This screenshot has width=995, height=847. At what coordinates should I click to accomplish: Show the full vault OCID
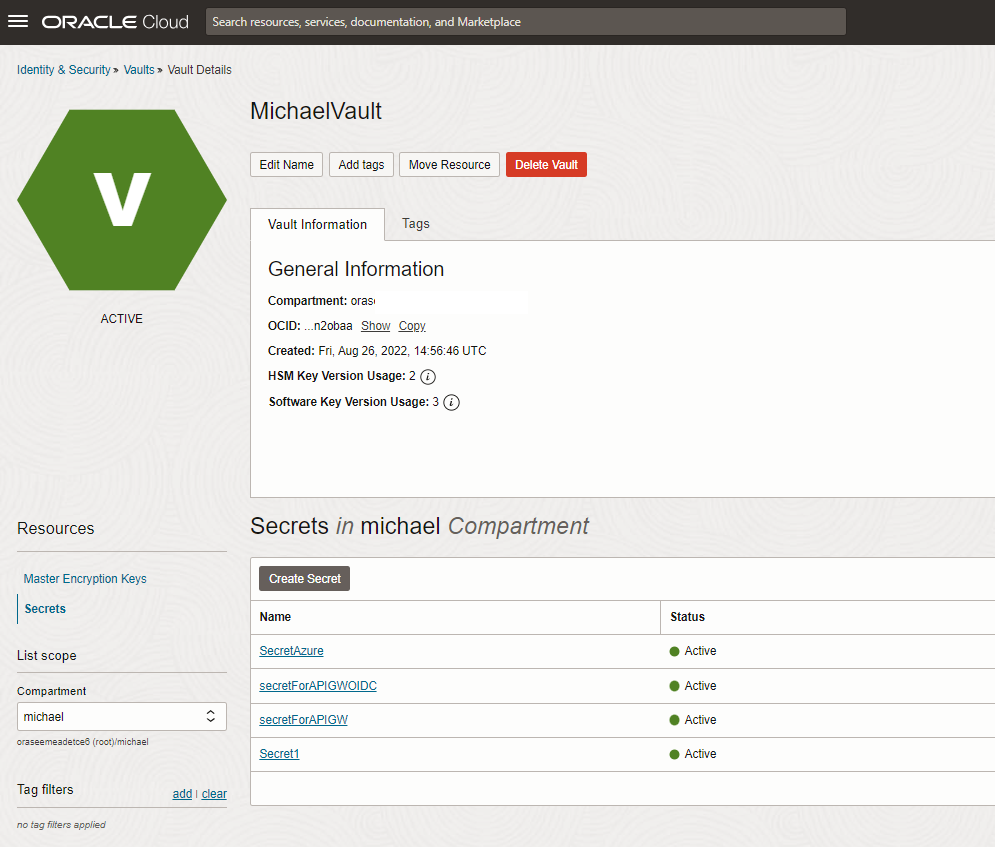pyautogui.click(x=376, y=326)
